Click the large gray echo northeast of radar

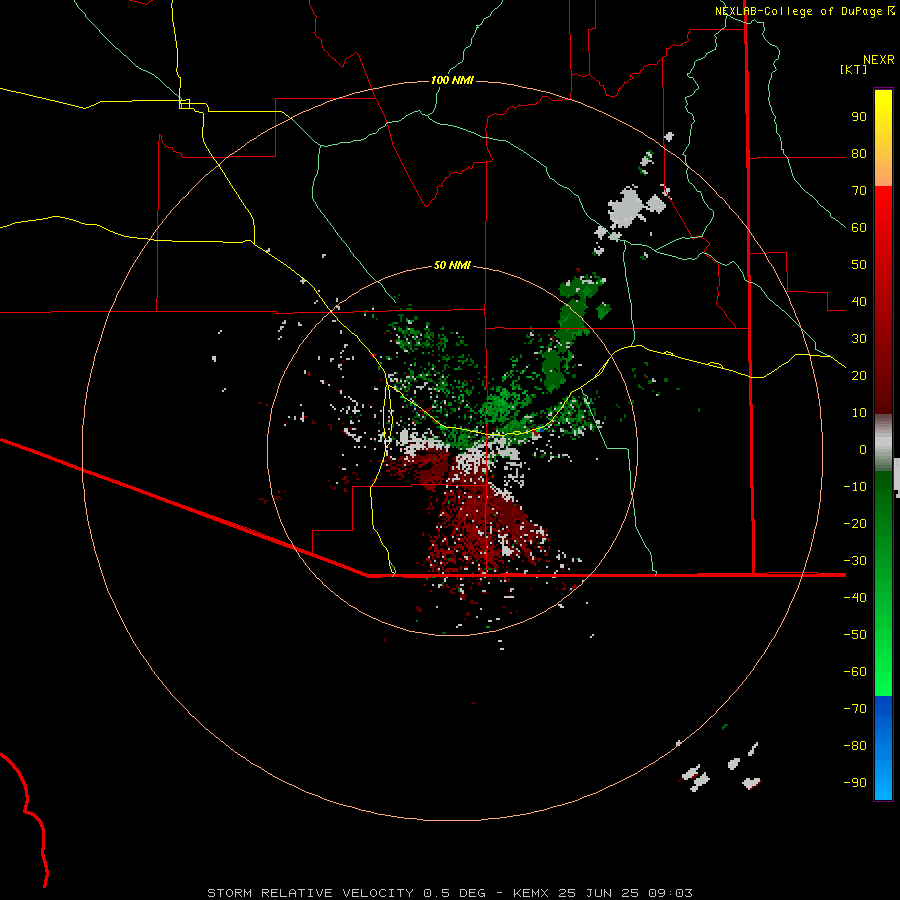[x=625, y=206]
